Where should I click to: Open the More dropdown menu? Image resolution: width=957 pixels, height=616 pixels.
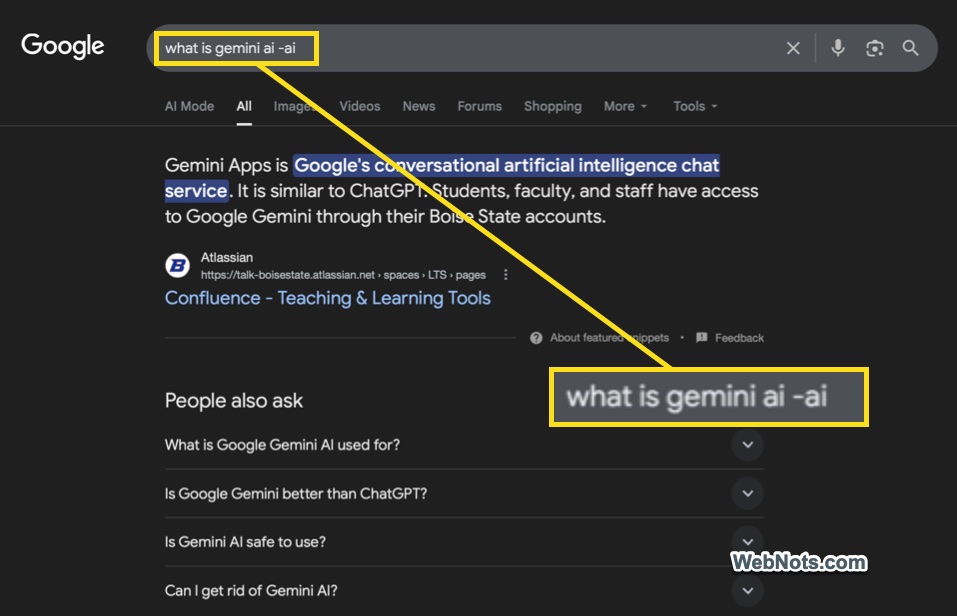625,106
